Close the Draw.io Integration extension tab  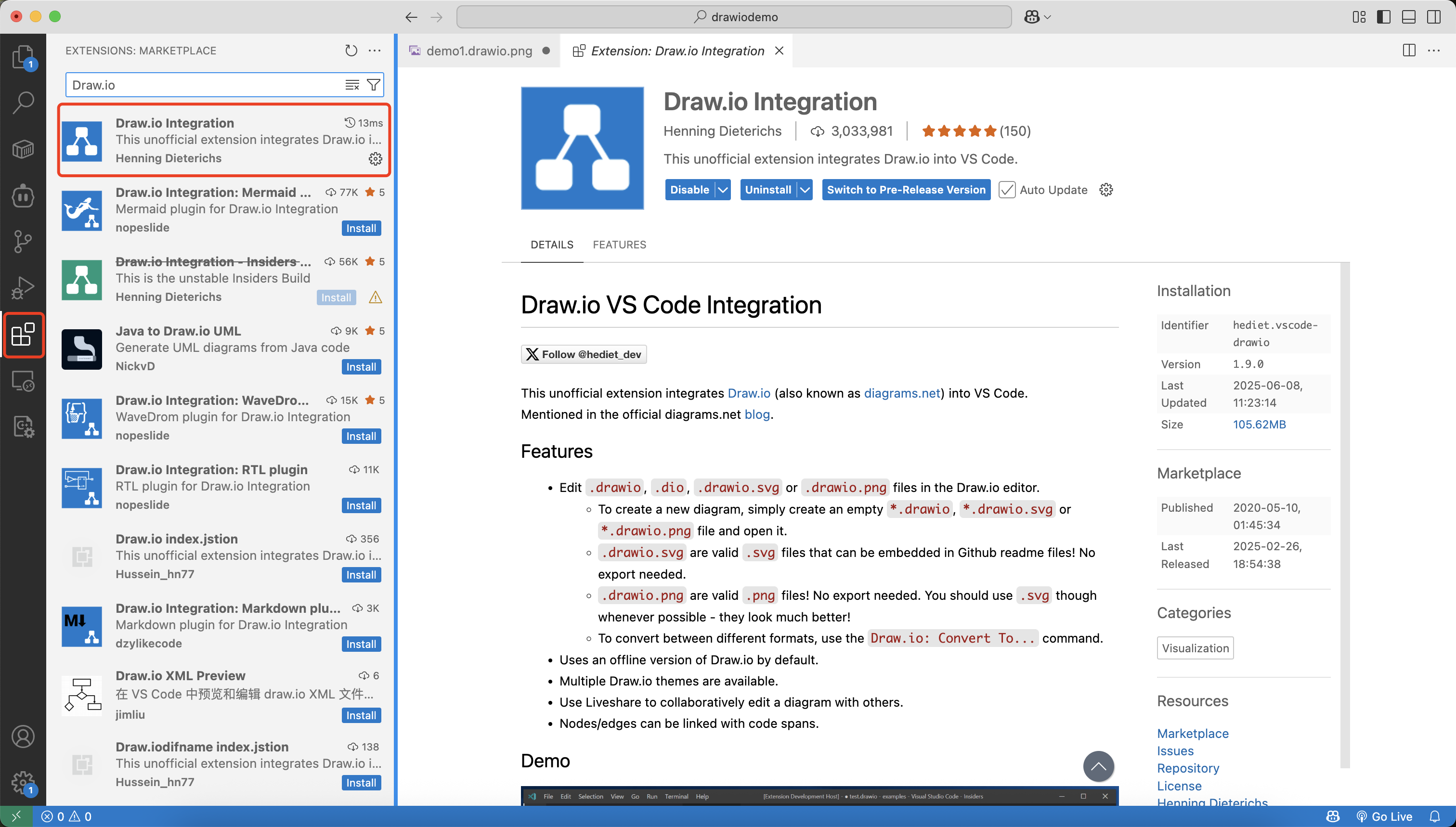click(780, 51)
